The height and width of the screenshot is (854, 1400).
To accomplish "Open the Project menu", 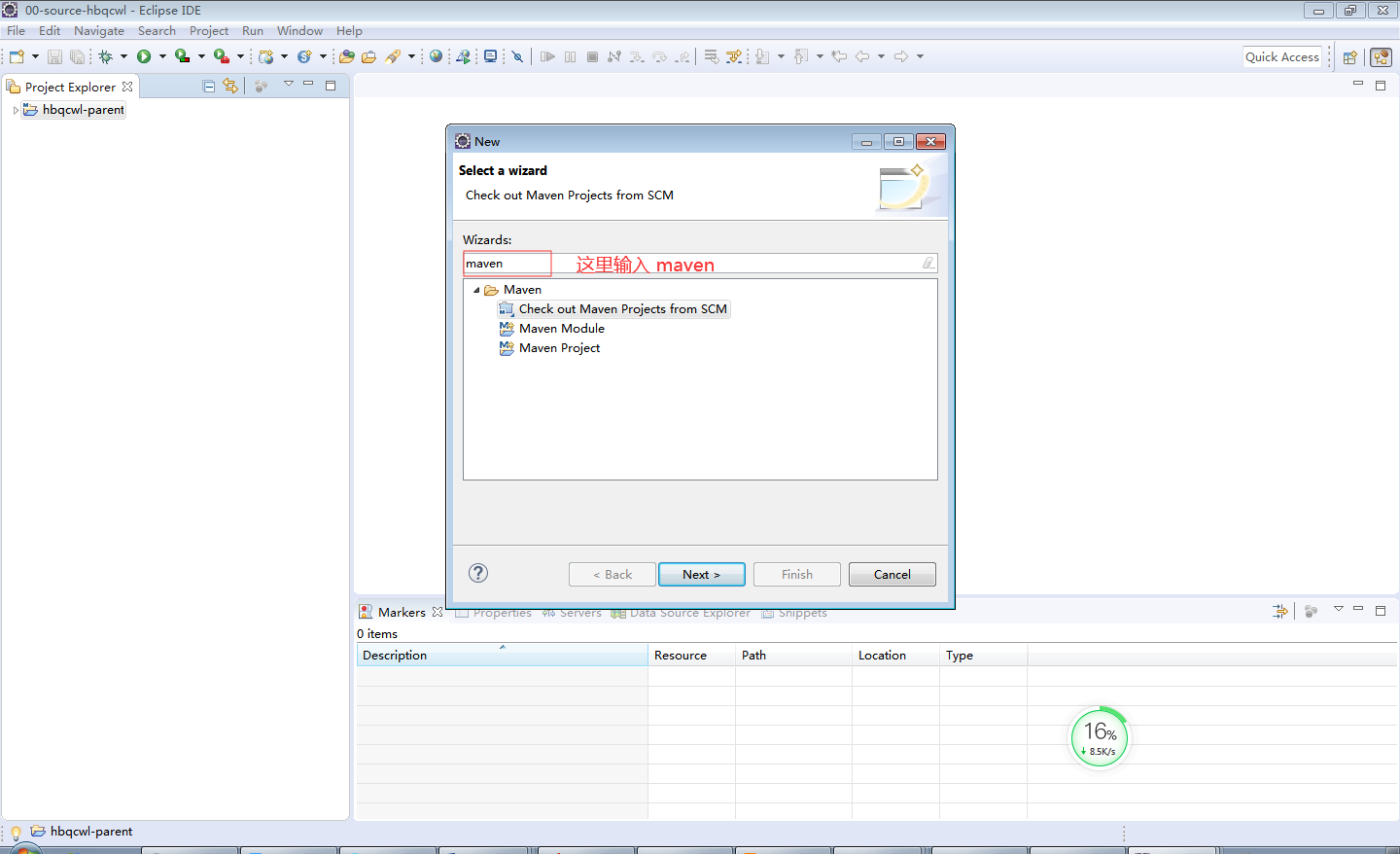I will pos(209,31).
